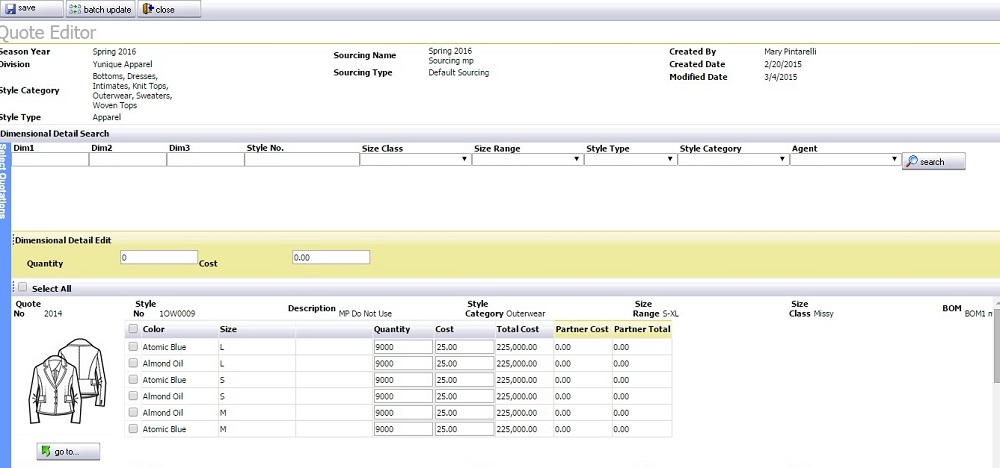Click the Mary Pintarelli creator name

coord(790,52)
